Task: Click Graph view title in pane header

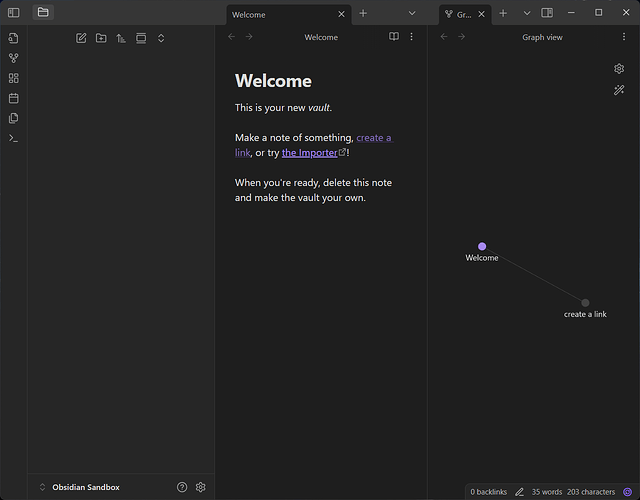Action: click(x=542, y=37)
